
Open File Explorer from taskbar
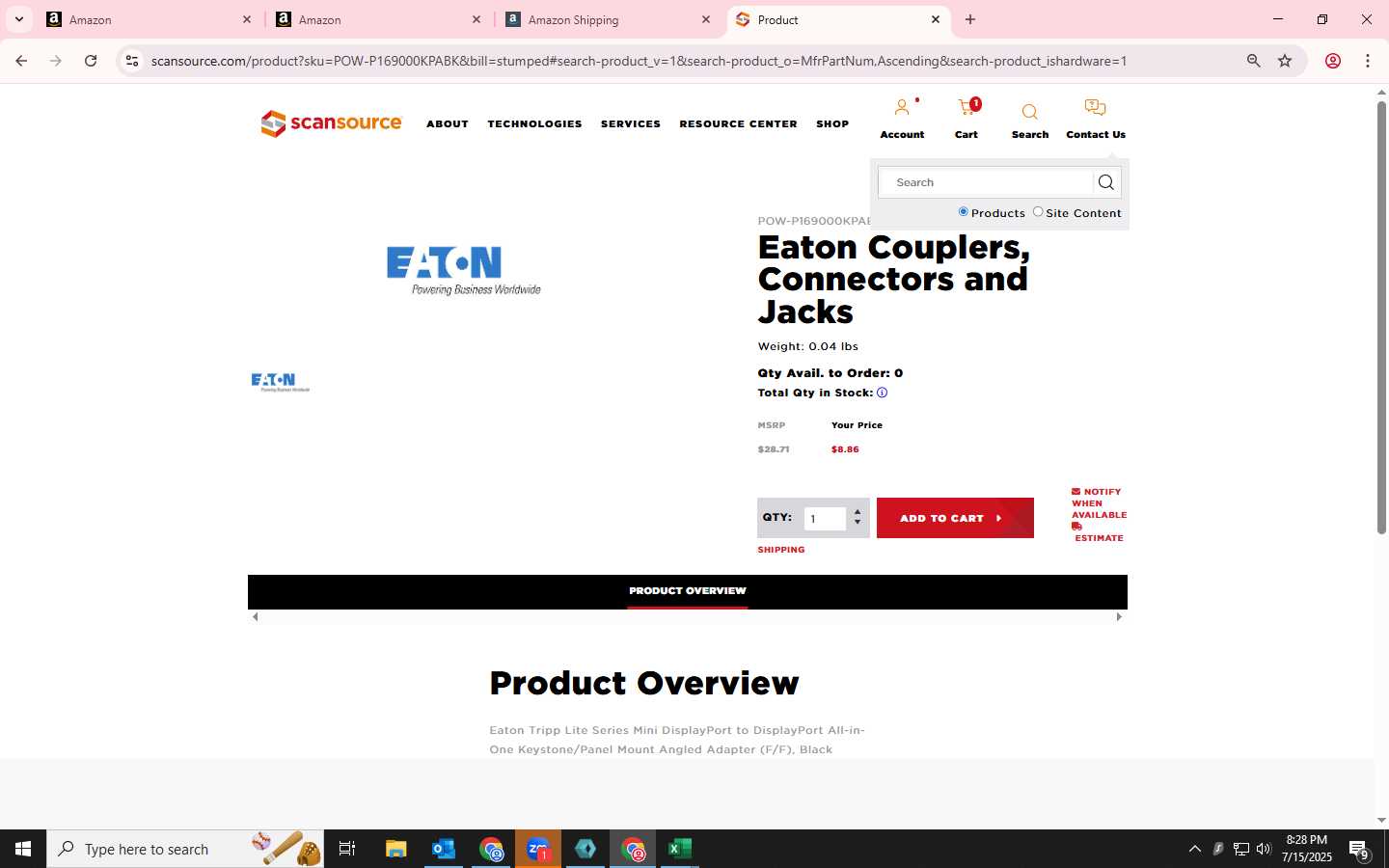395,849
